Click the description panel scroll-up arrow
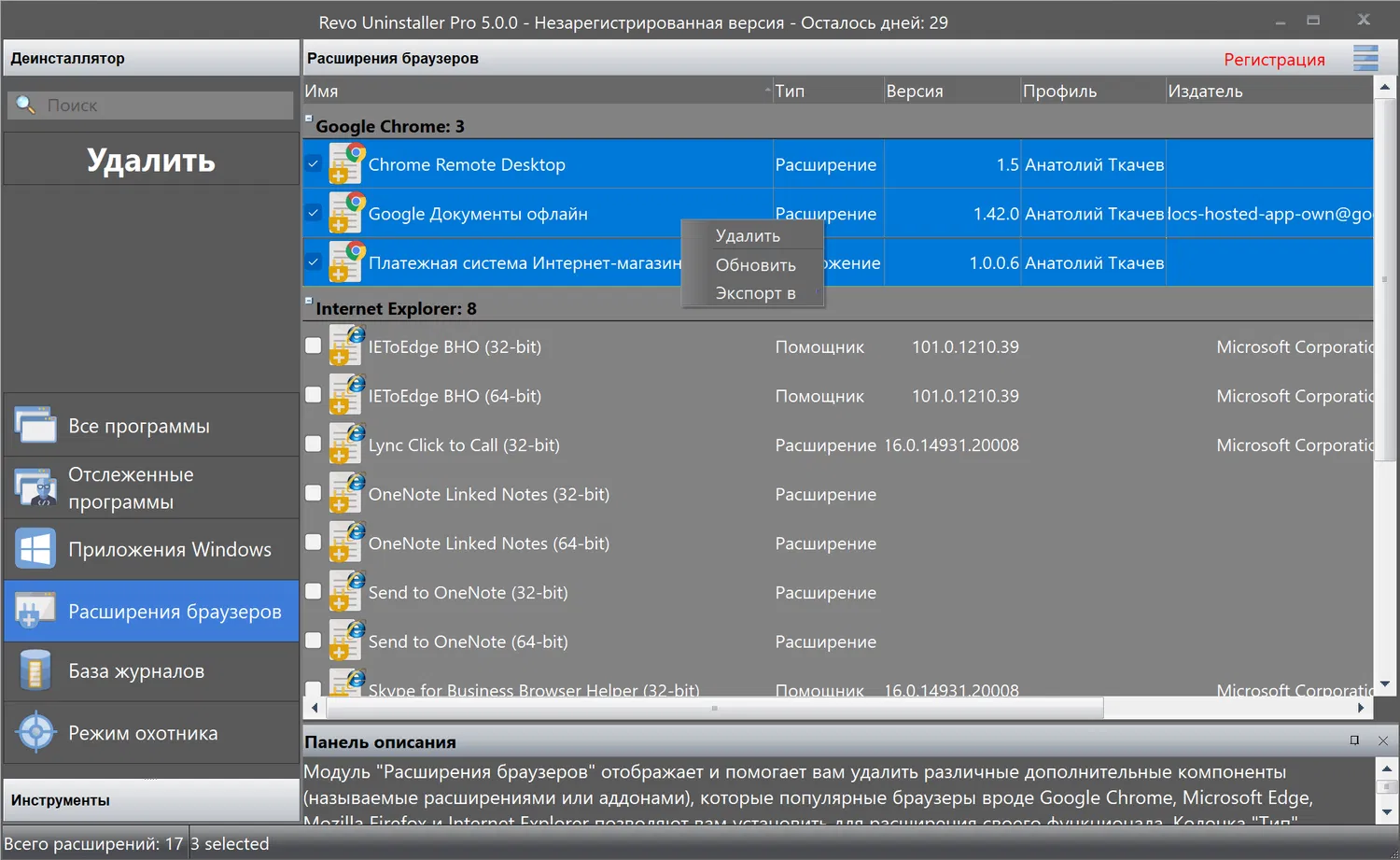Screen dimensions: 1400x860 (1387, 768)
